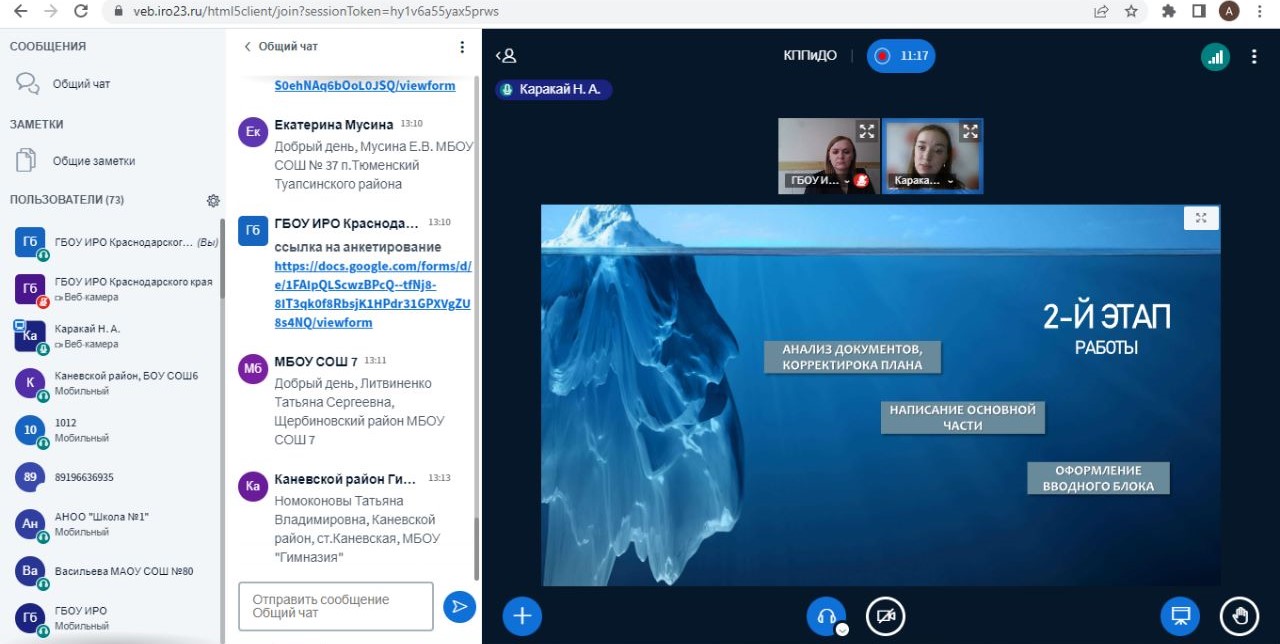Viewport: 1280px width, 644px height.
Task: Open Общие заметки shared notes
Action: pos(93,161)
